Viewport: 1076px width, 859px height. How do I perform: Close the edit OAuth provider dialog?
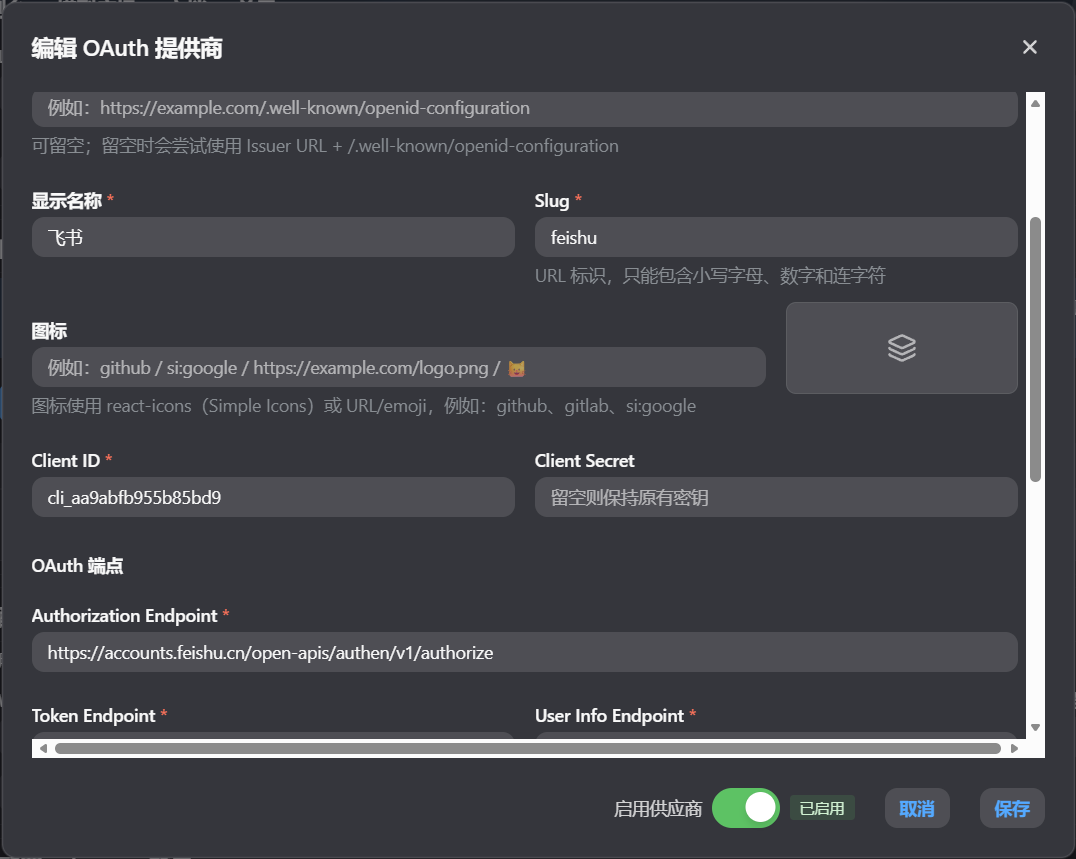1029,47
